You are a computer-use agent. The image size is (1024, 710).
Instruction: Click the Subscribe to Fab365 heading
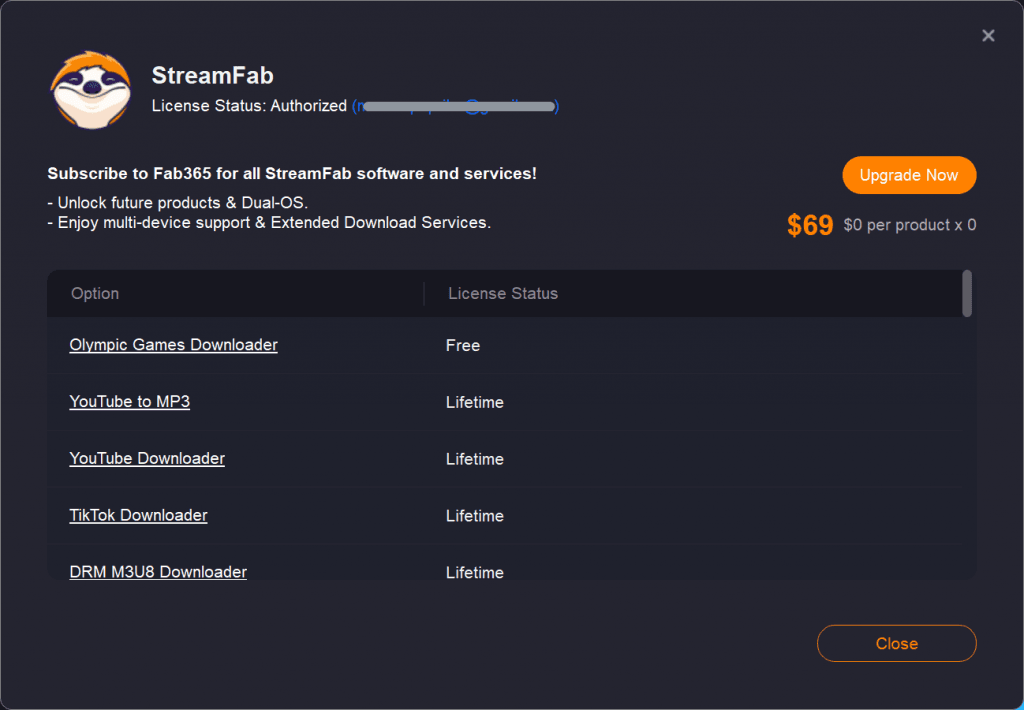pos(292,174)
